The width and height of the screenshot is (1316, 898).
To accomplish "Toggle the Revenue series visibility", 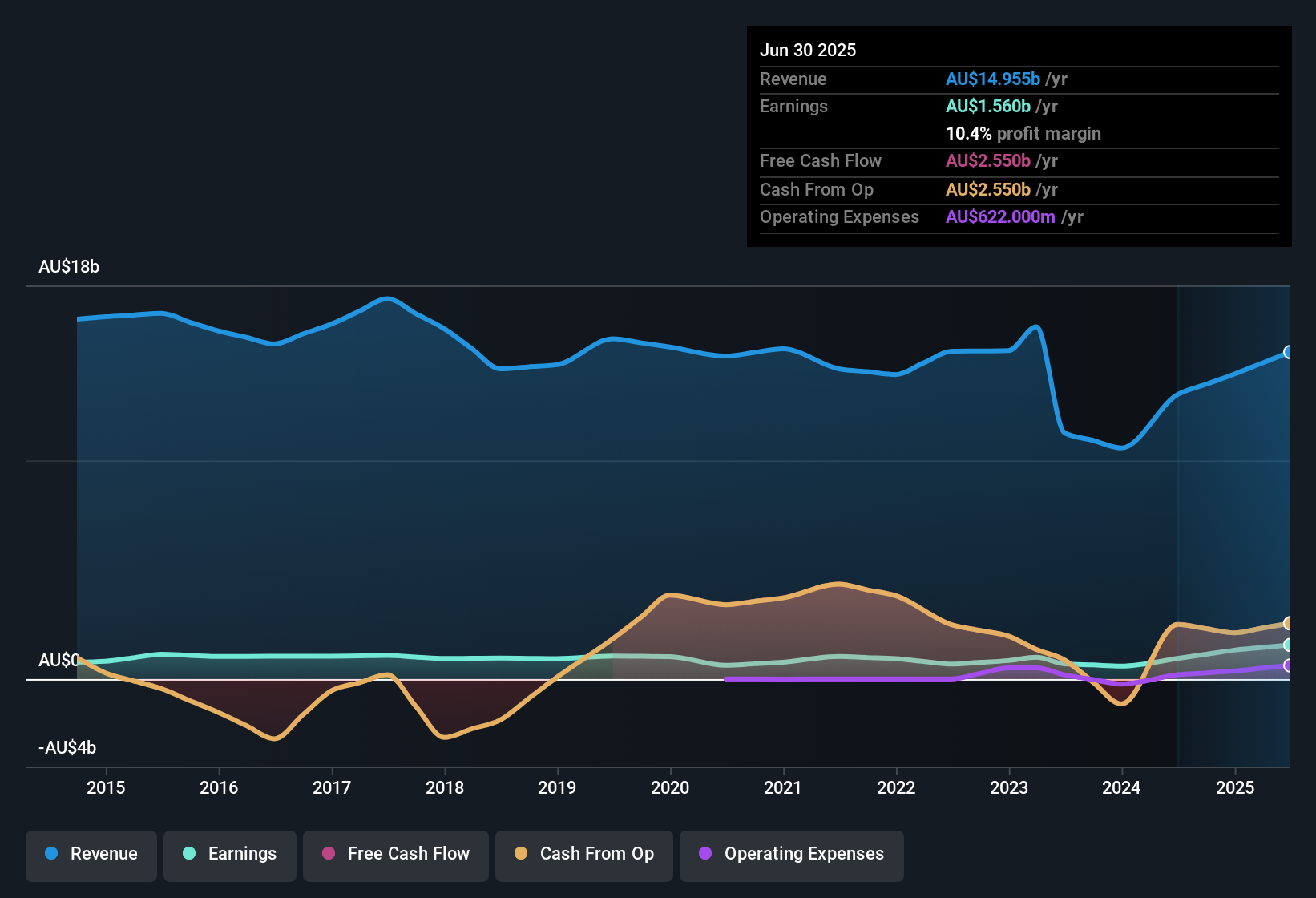I will click(x=91, y=854).
